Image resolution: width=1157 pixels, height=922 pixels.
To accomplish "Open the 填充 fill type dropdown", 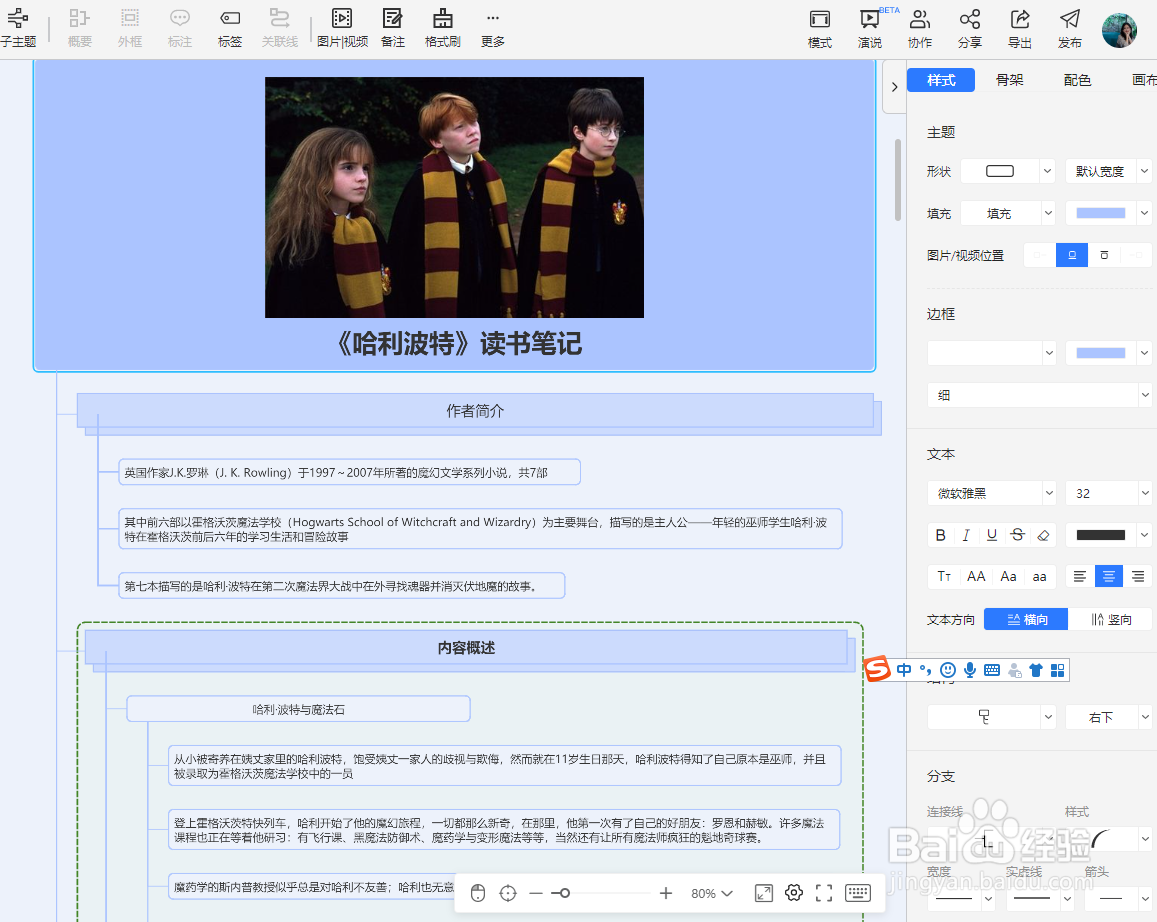I will [1008, 213].
